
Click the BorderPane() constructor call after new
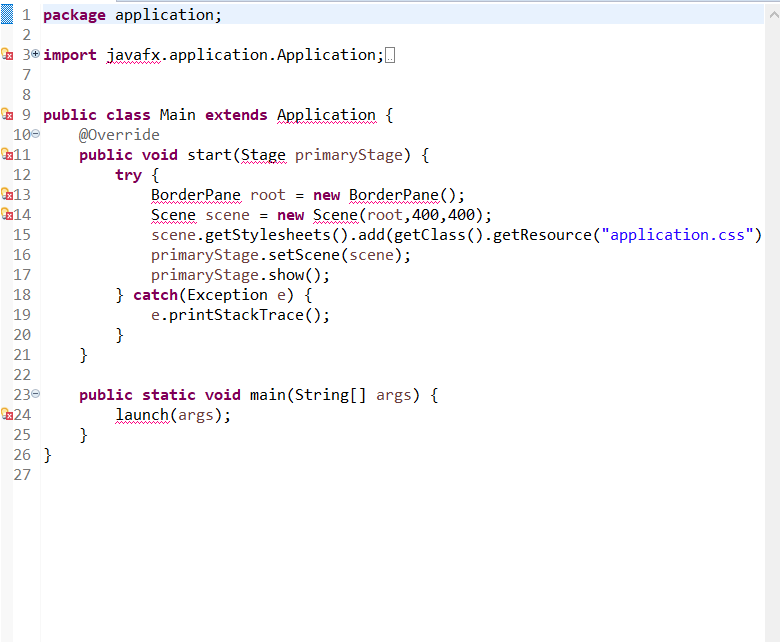393,195
